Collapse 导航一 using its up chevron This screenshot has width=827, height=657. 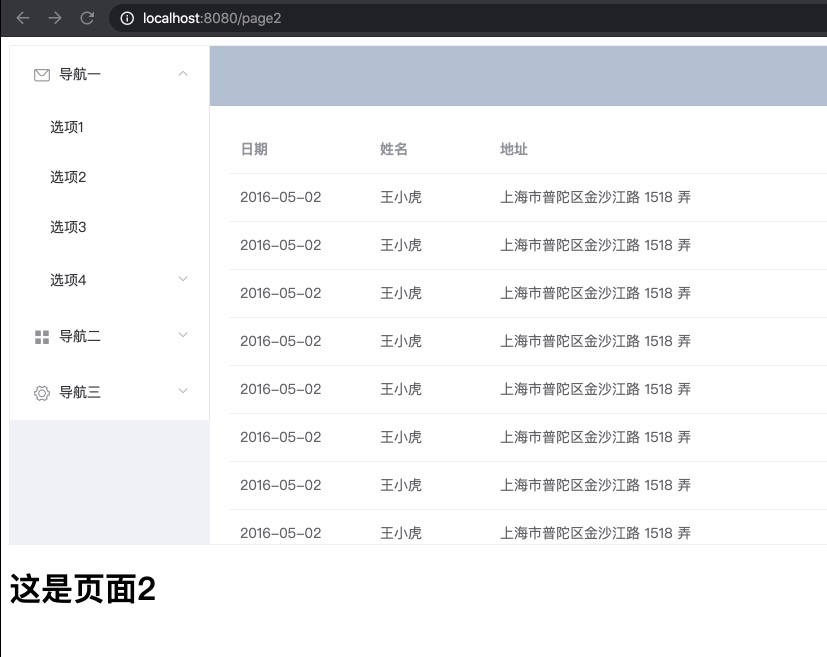[x=182, y=73]
